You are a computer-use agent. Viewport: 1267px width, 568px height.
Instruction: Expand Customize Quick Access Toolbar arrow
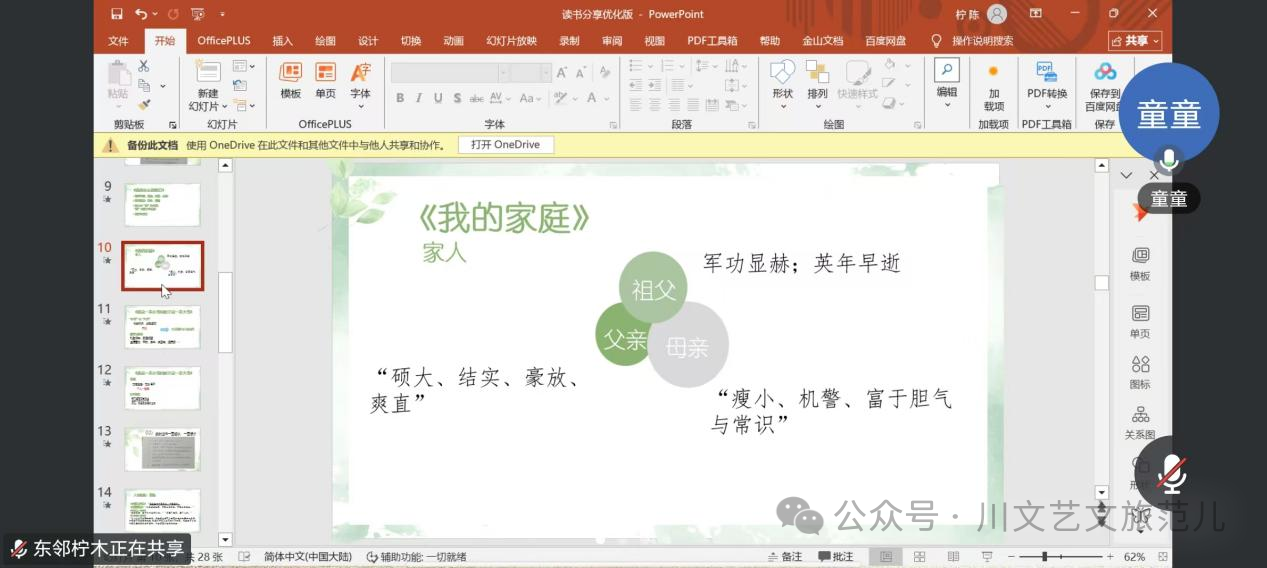[x=221, y=14]
